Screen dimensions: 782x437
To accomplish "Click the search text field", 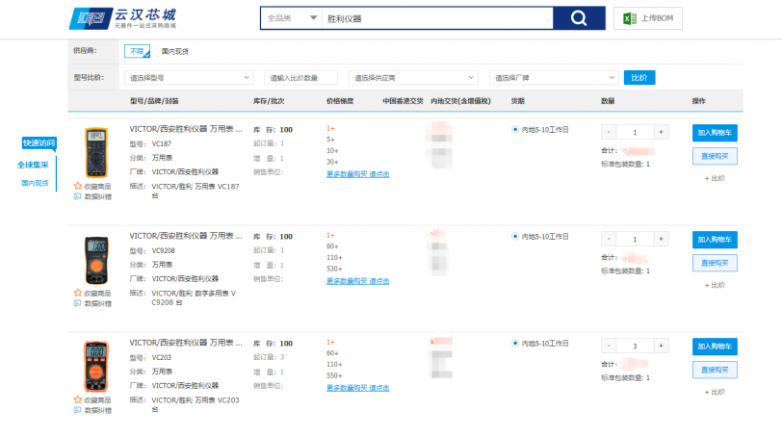I will [437, 18].
